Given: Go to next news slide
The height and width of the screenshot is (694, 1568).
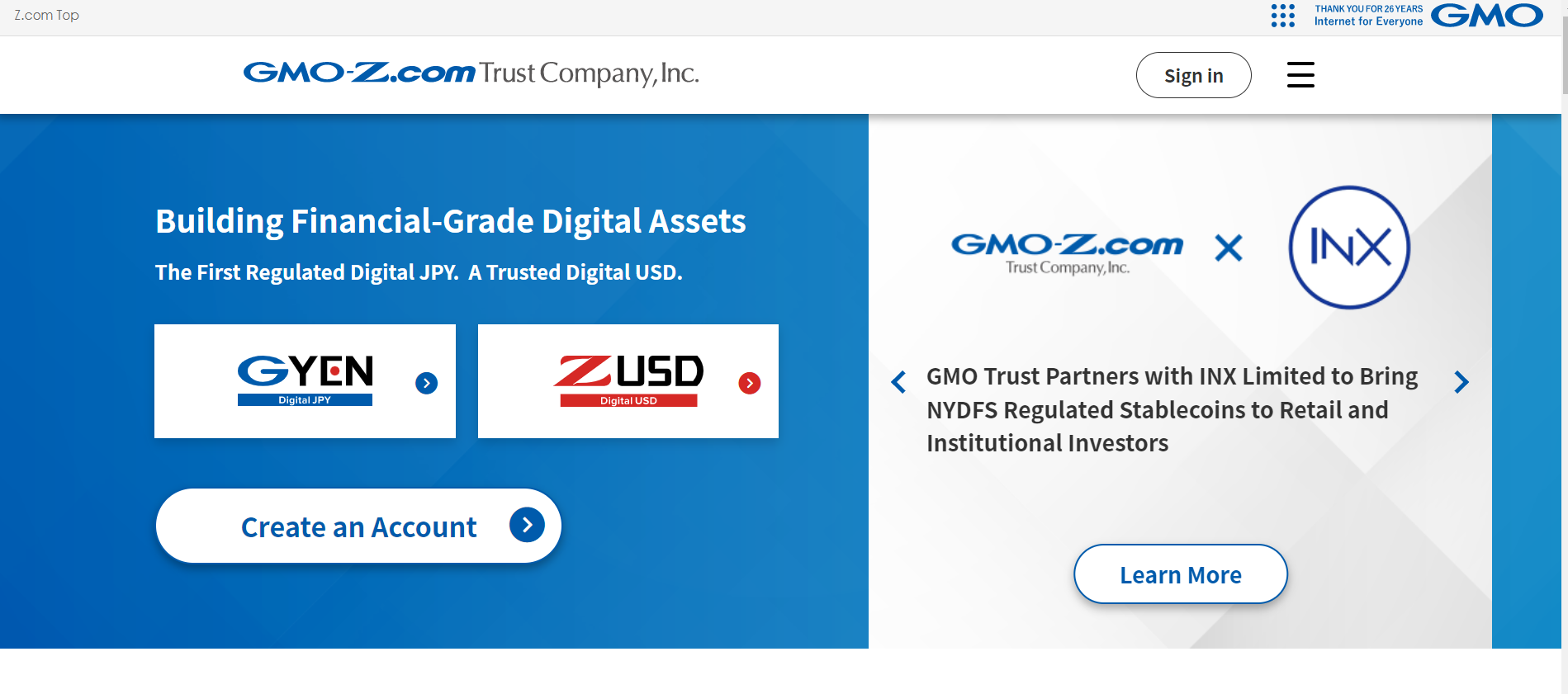Looking at the screenshot, I should pos(1461,381).
